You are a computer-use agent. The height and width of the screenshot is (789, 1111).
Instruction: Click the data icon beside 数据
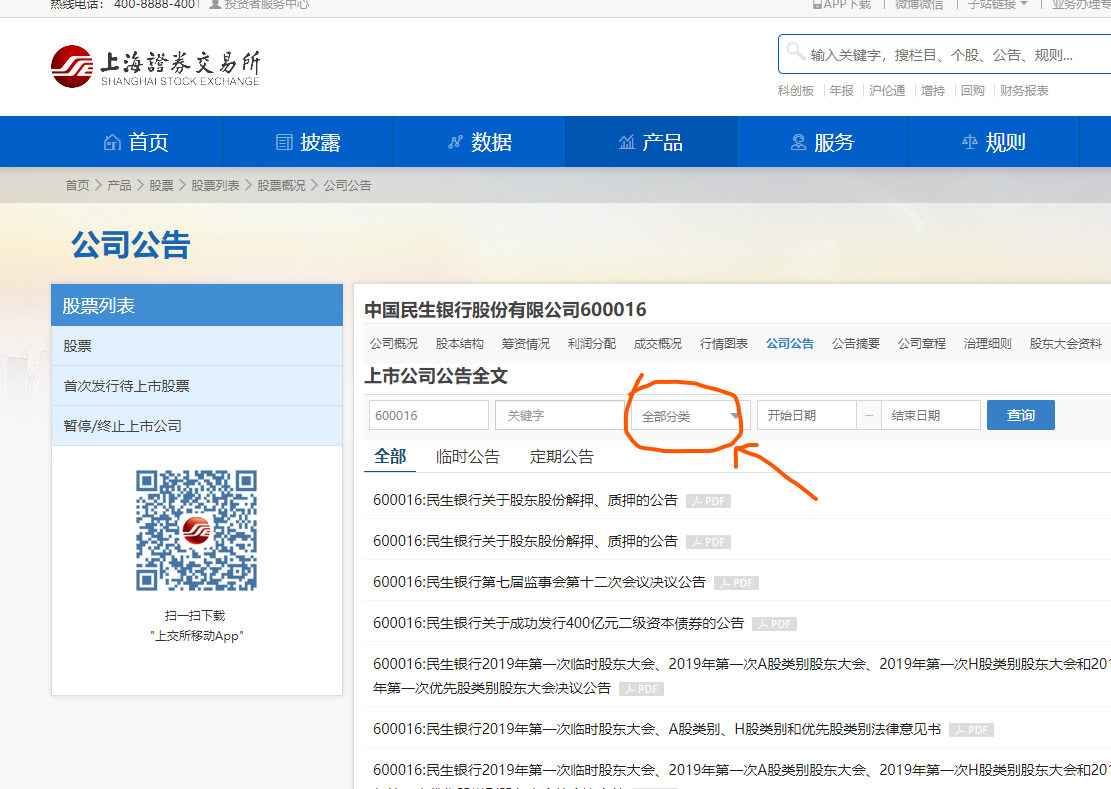click(x=456, y=142)
